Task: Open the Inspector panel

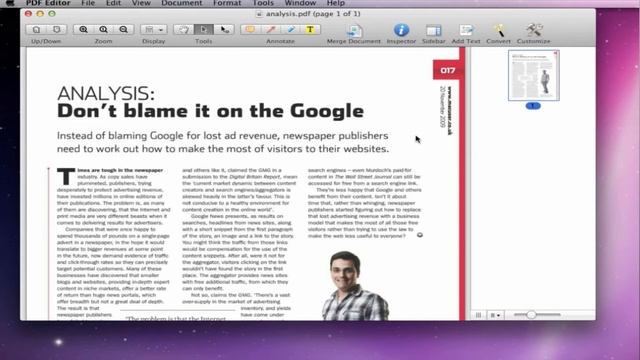Action: point(401,30)
